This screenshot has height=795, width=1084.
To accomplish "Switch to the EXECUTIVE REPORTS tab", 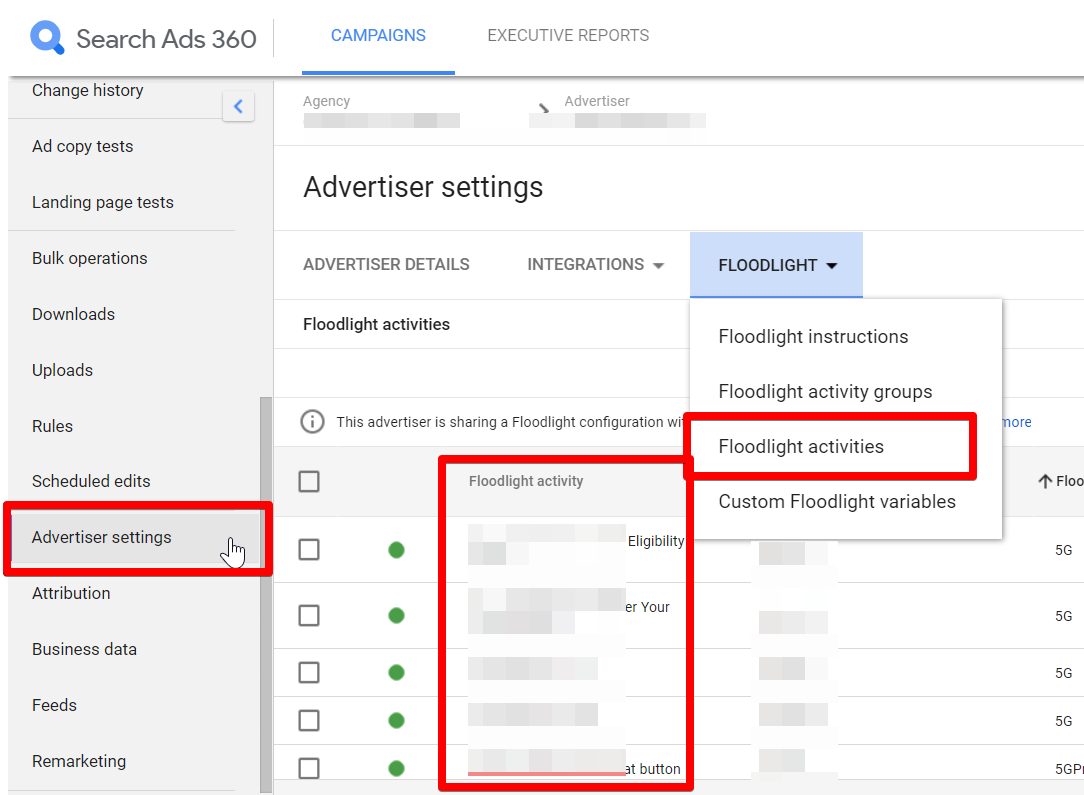I will pos(568,35).
